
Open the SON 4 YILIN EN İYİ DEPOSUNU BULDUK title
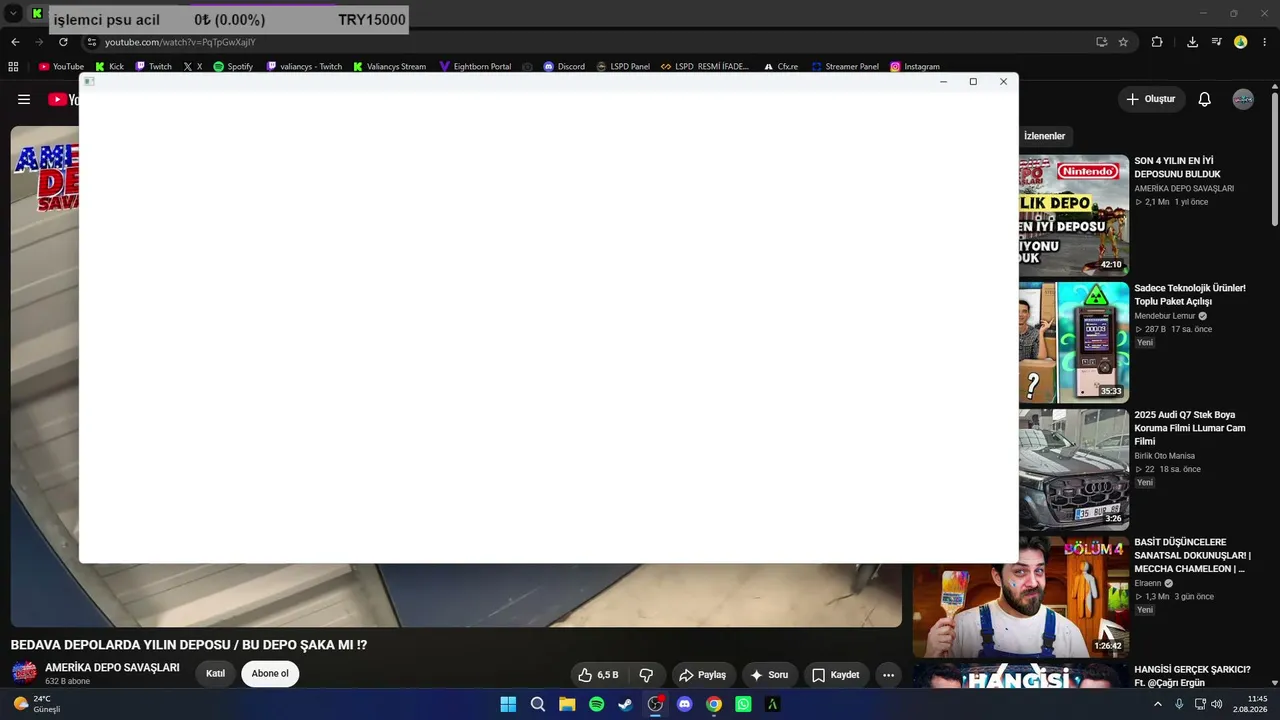[1178, 167]
